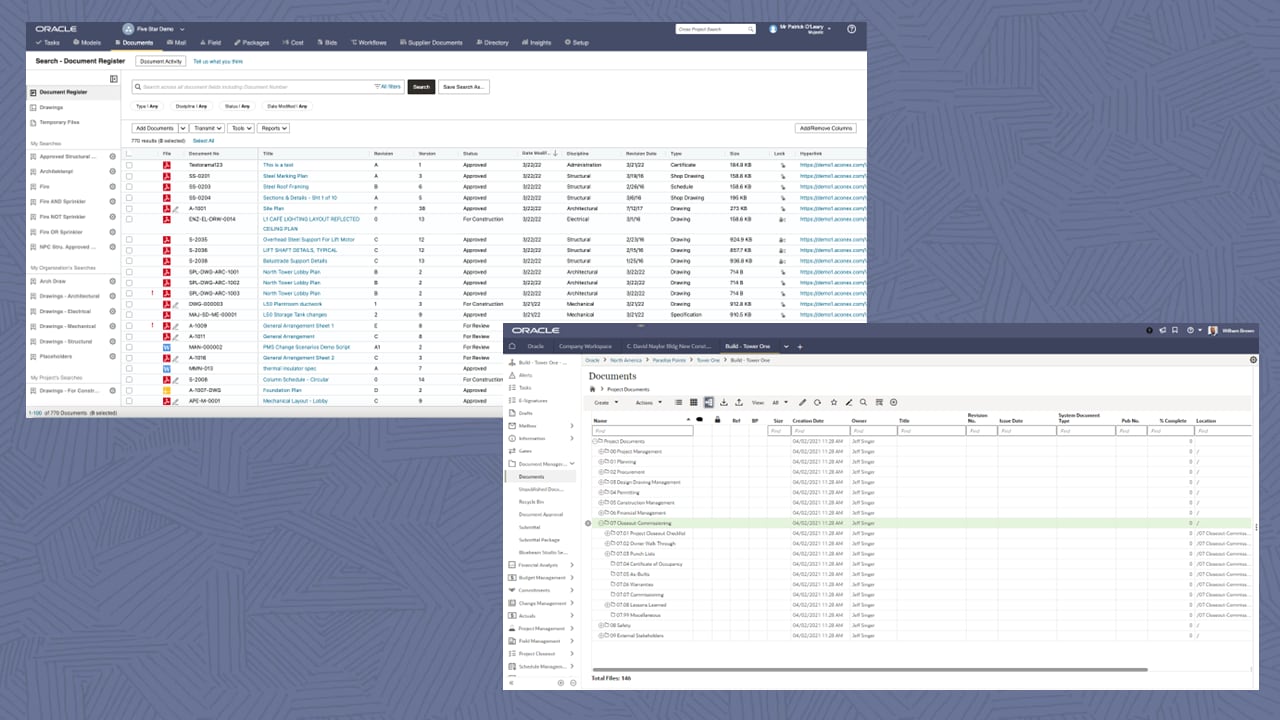Open the settings gear below Unifier header

coord(1253,360)
